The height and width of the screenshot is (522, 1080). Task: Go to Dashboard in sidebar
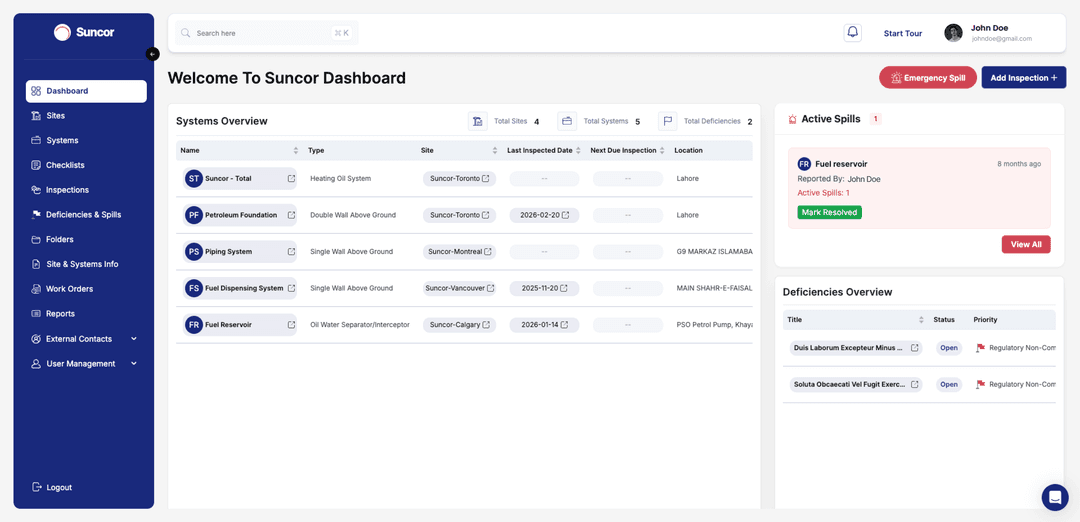click(86, 91)
